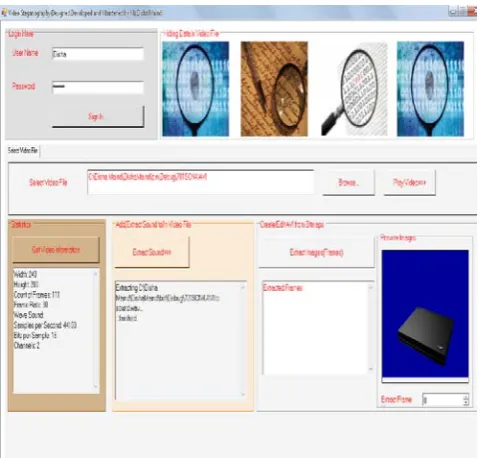This screenshot has height=458, width=481.
Task: Close the Video Steganography window
Action: tap(472, 11)
